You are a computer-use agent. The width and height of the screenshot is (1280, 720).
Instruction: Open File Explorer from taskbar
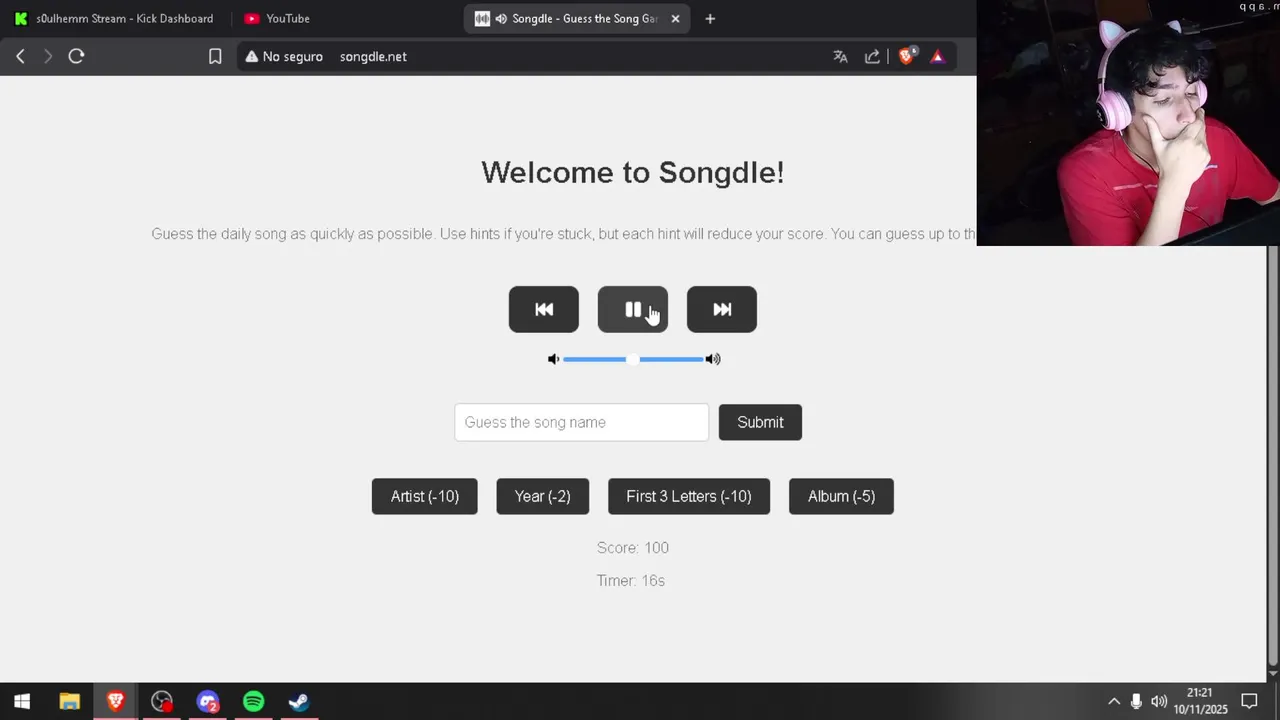pos(69,701)
